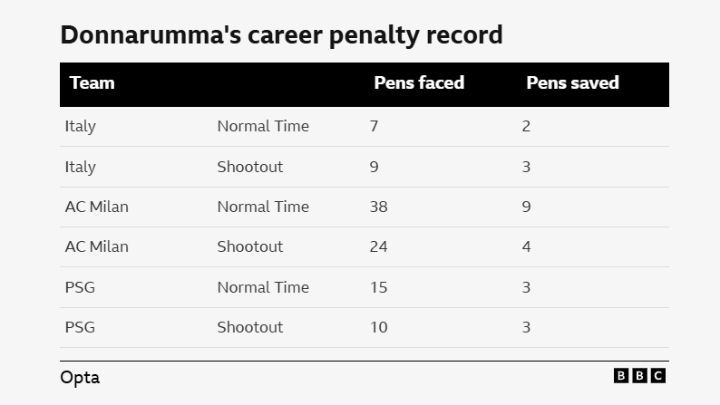The width and height of the screenshot is (720, 405).
Task: Click PSG in the Normal Time row
Action: [x=80, y=287]
